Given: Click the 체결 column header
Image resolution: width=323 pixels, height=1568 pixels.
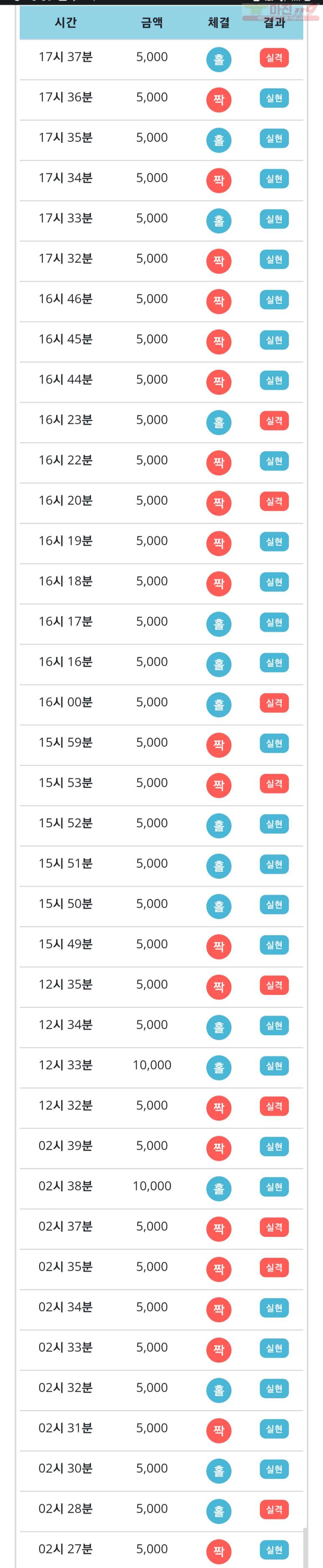Looking at the screenshot, I should 219,23.
